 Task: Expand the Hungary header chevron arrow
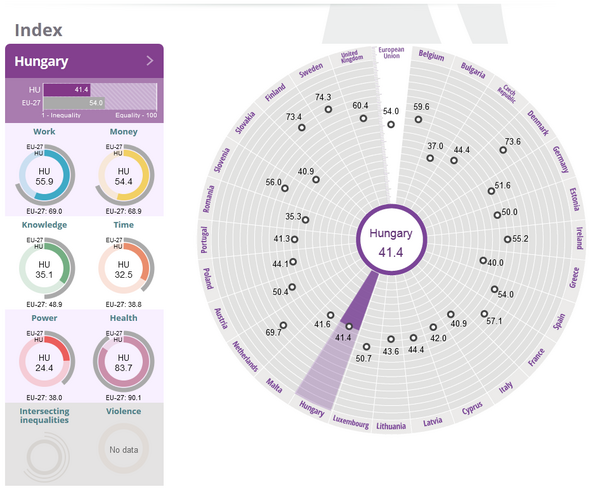pyautogui.click(x=150, y=61)
